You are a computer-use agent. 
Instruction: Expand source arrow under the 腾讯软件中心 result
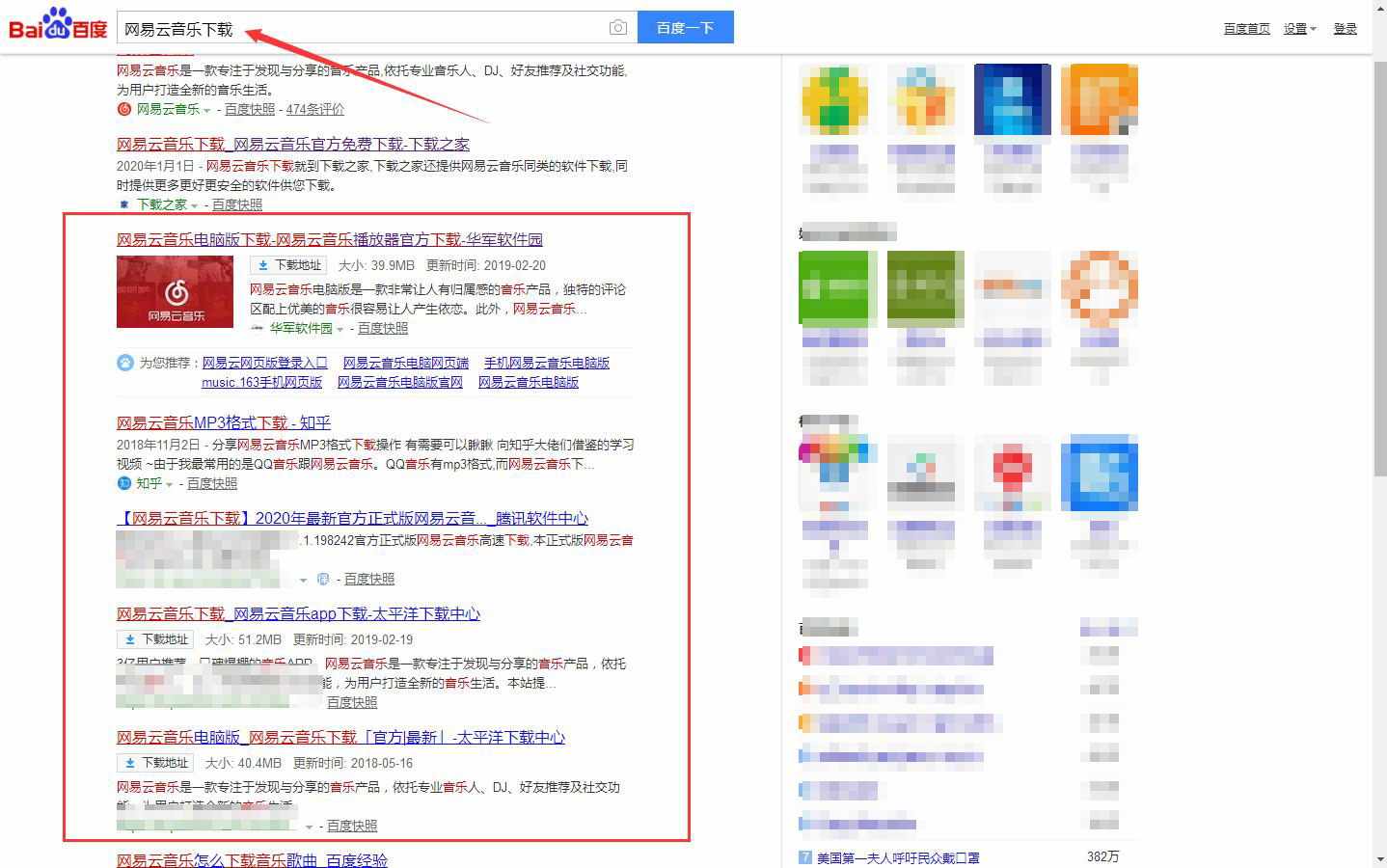coord(303,580)
